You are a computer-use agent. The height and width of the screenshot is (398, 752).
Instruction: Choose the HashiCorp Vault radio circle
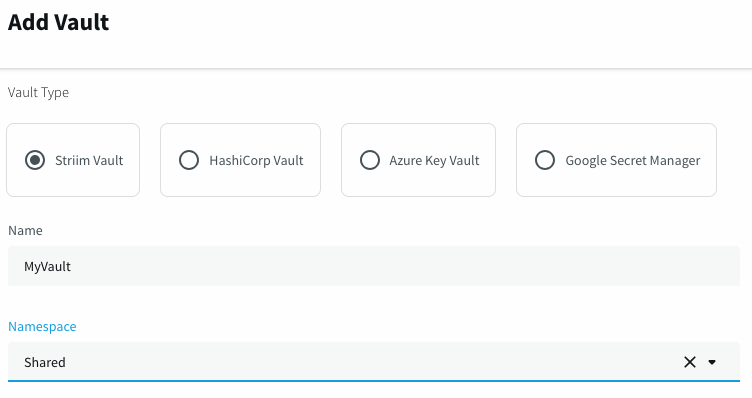coord(189,160)
